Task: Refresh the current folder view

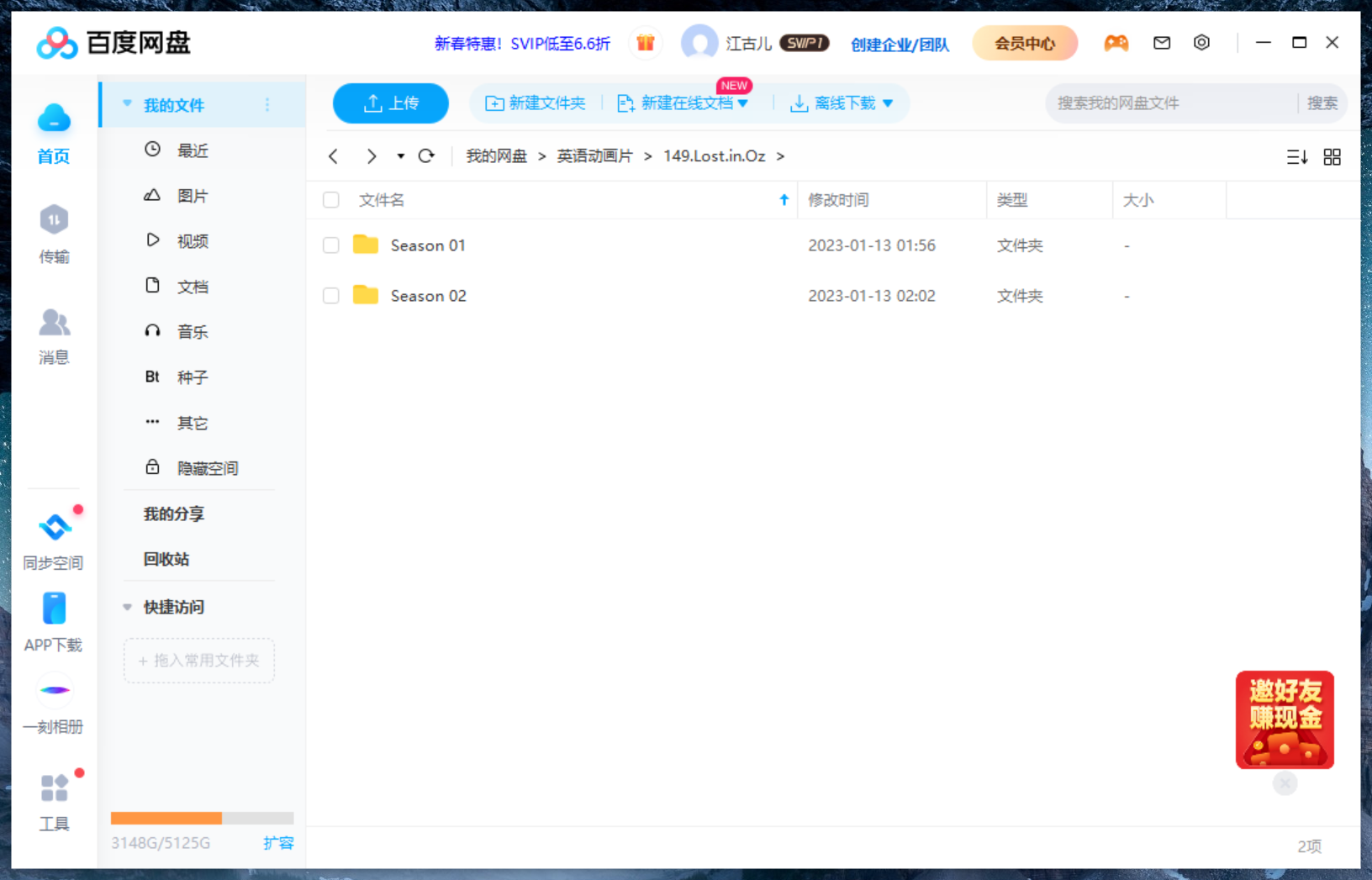Action: [x=427, y=156]
